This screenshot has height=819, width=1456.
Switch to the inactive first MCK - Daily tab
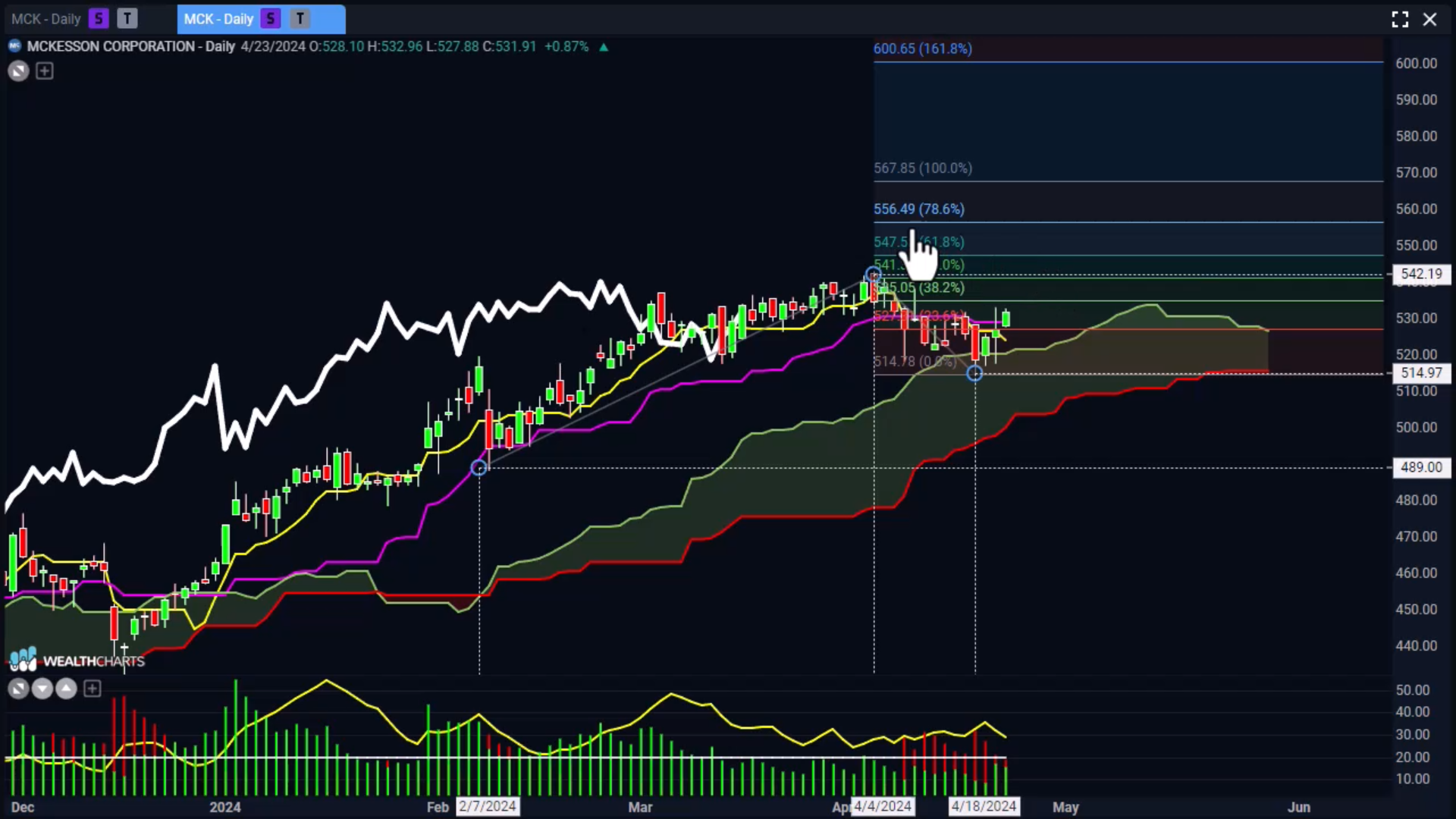45,19
